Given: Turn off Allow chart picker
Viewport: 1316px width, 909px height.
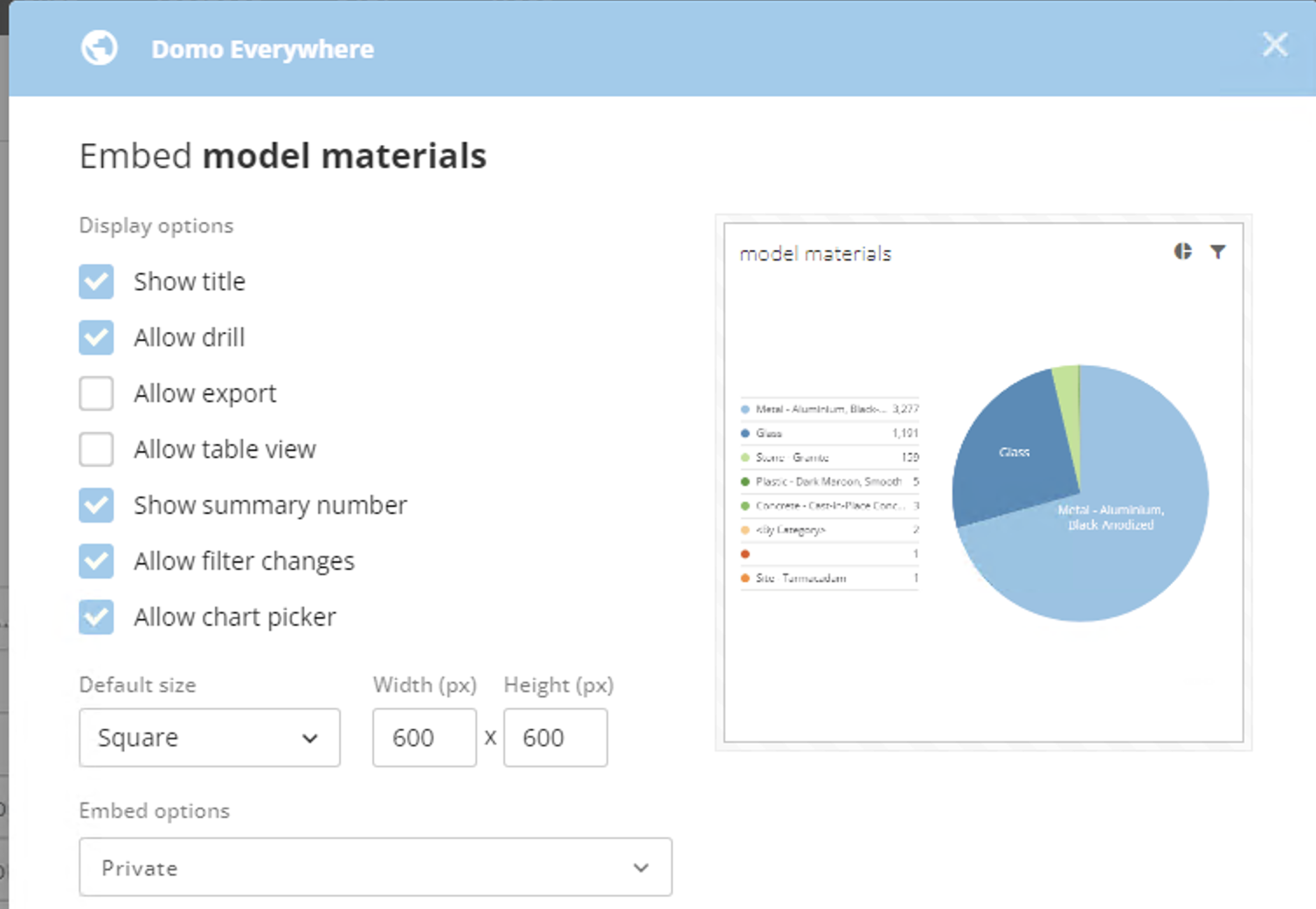Looking at the screenshot, I should pos(96,617).
